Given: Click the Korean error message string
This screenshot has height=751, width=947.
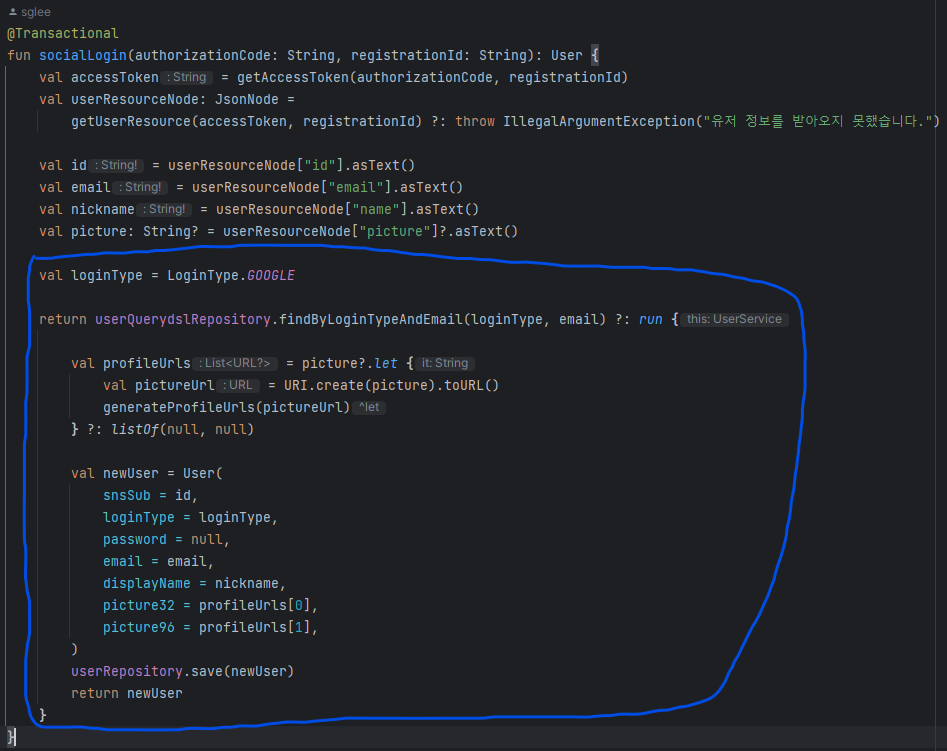Looking at the screenshot, I should (818, 121).
